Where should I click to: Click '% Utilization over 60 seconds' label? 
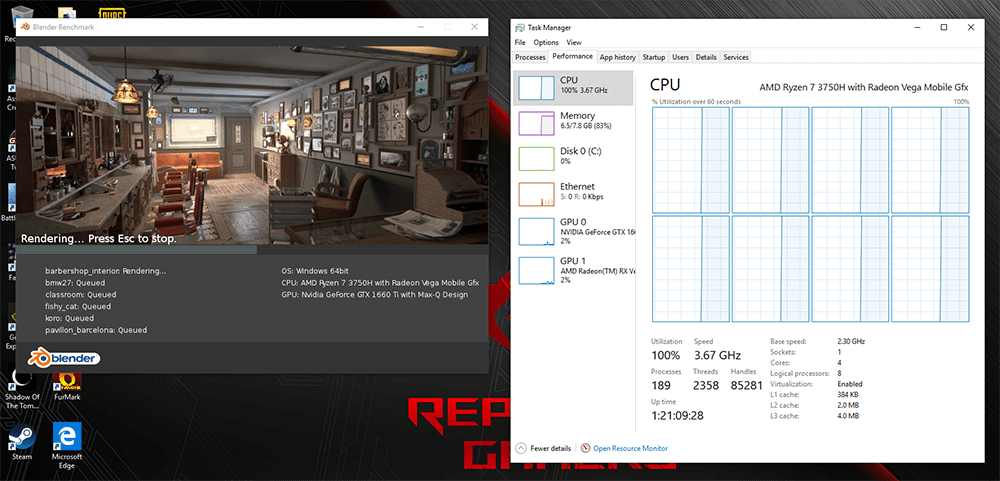pyautogui.click(x=696, y=102)
